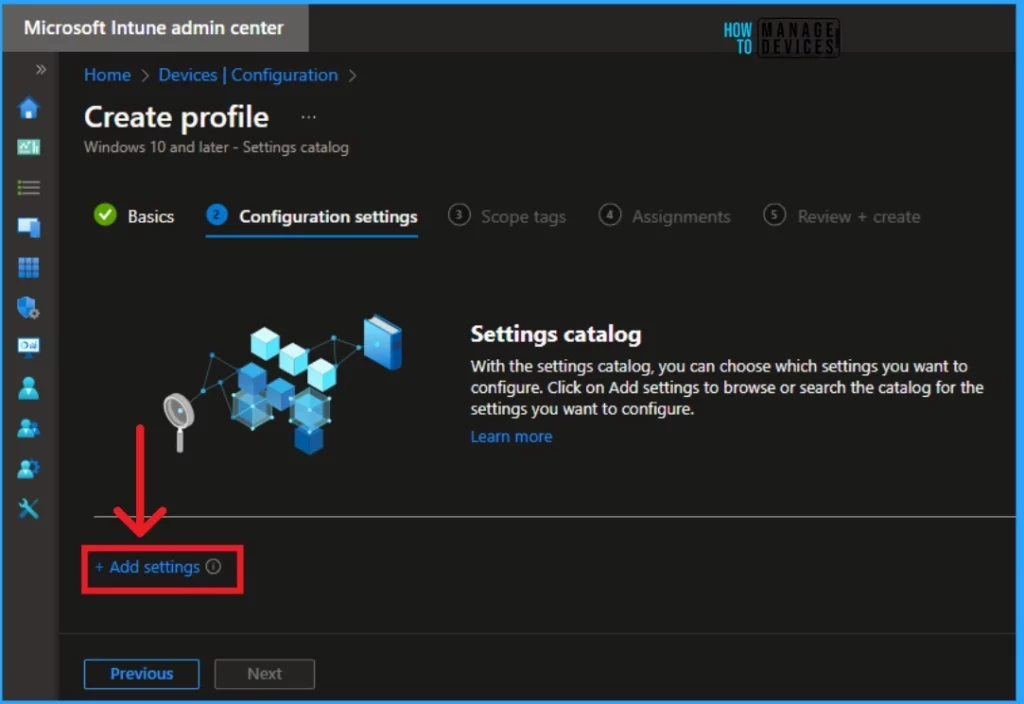Go to Home breadcrumb link
1024x704 pixels.
(107, 75)
